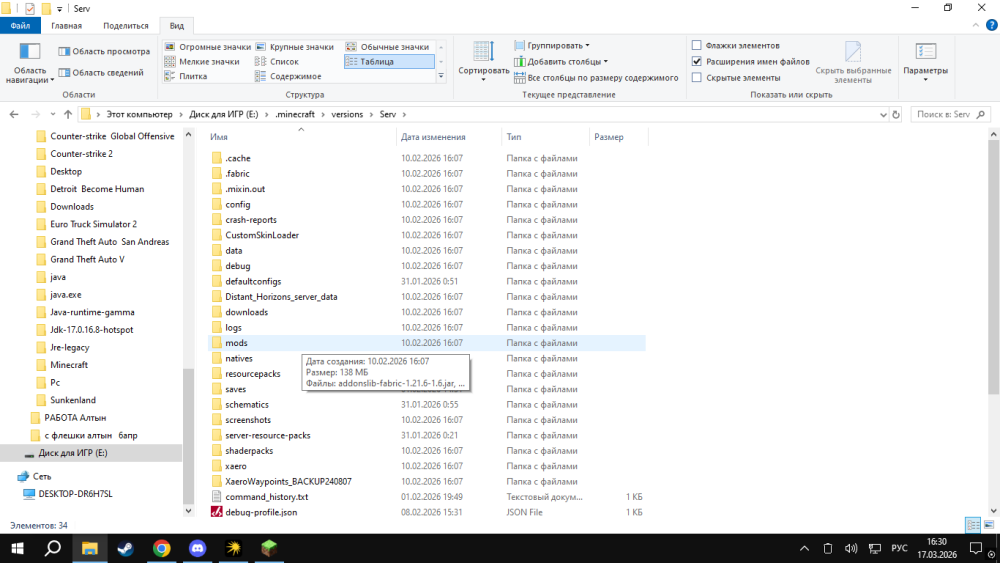1000x563 pixels.
Task: Select the Вид ribbon tab
Action: click(177, 26)
